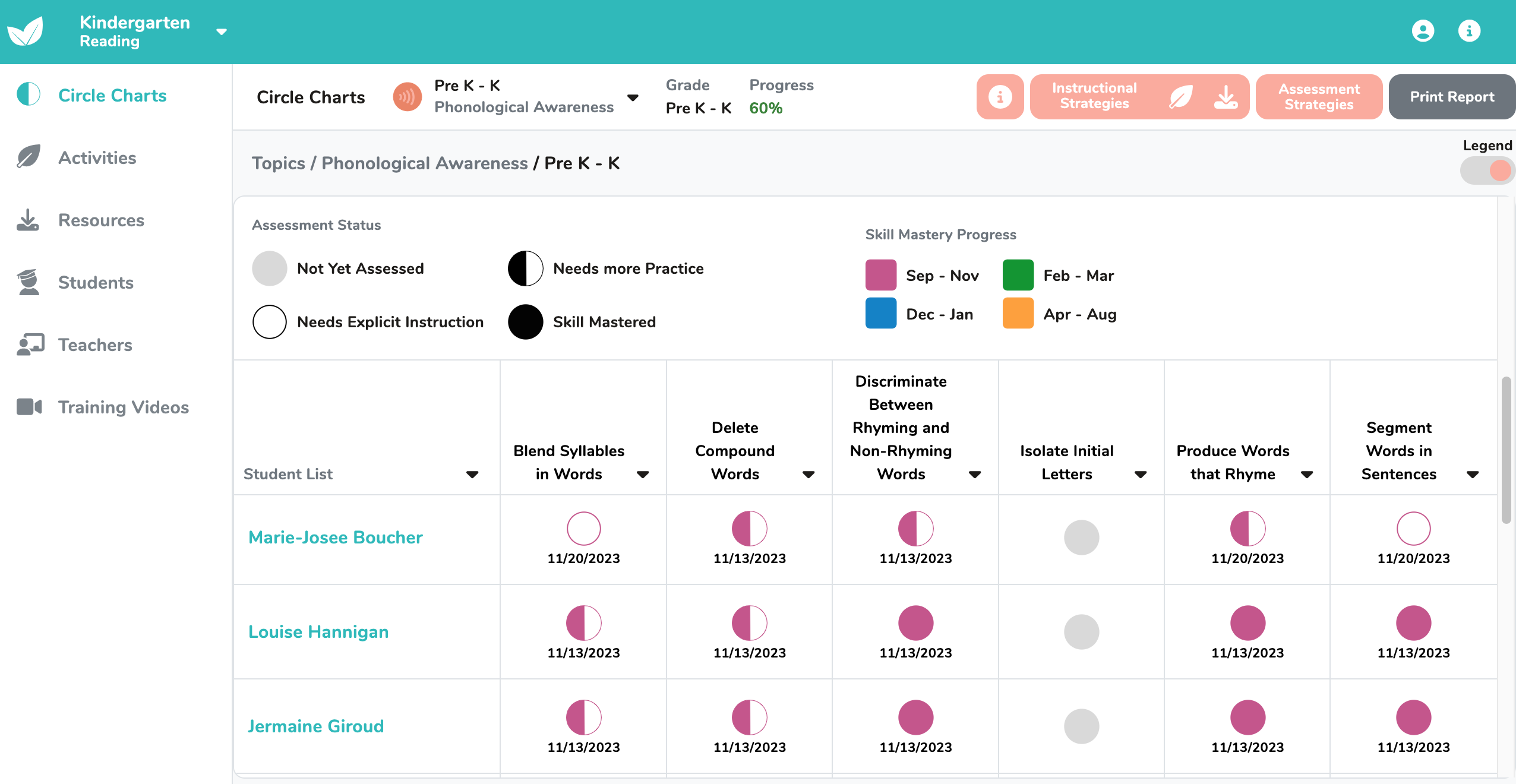The width and height of the screenshot is (1516, 784).
Task: Open Jermaine Giroud's student link
Action: click(315, 726)
